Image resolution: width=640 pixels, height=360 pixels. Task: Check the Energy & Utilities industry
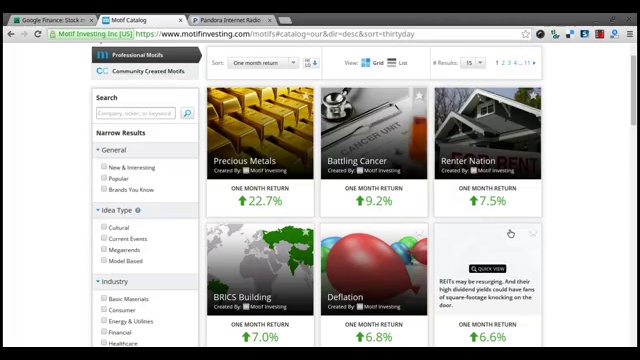pyautogui.click(x=104, y=320)
